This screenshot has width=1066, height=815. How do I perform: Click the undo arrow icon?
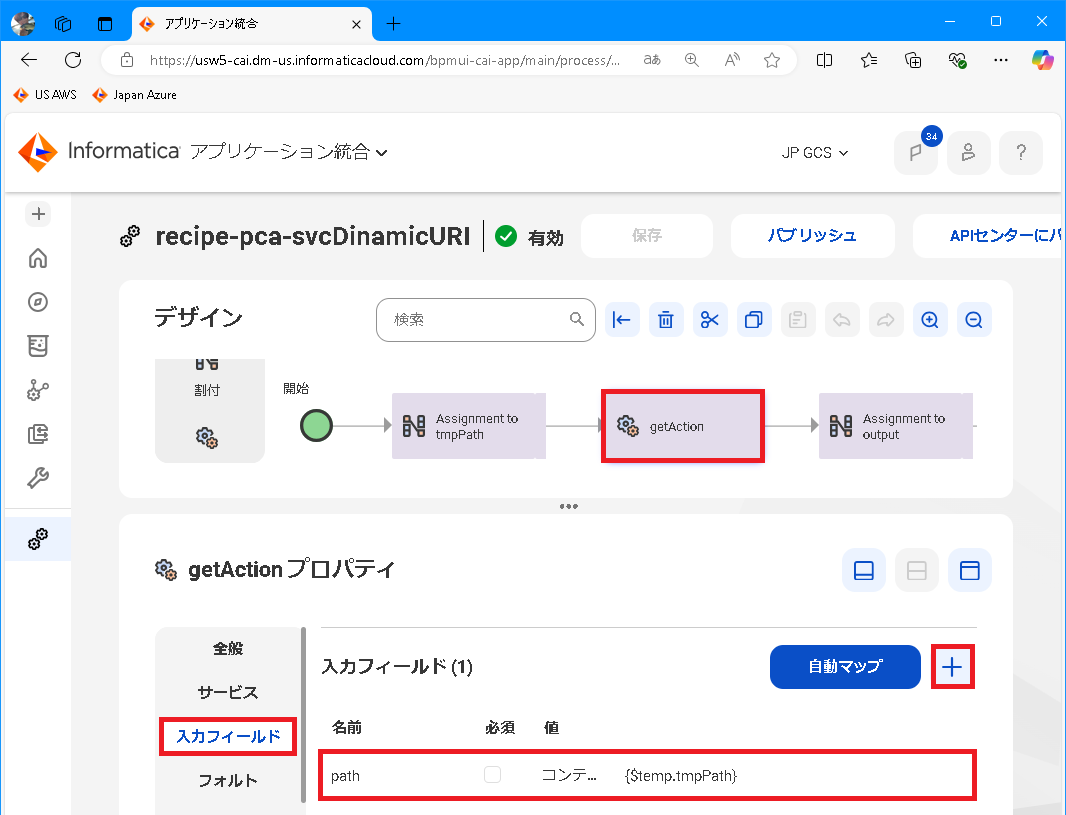(842, 319)
